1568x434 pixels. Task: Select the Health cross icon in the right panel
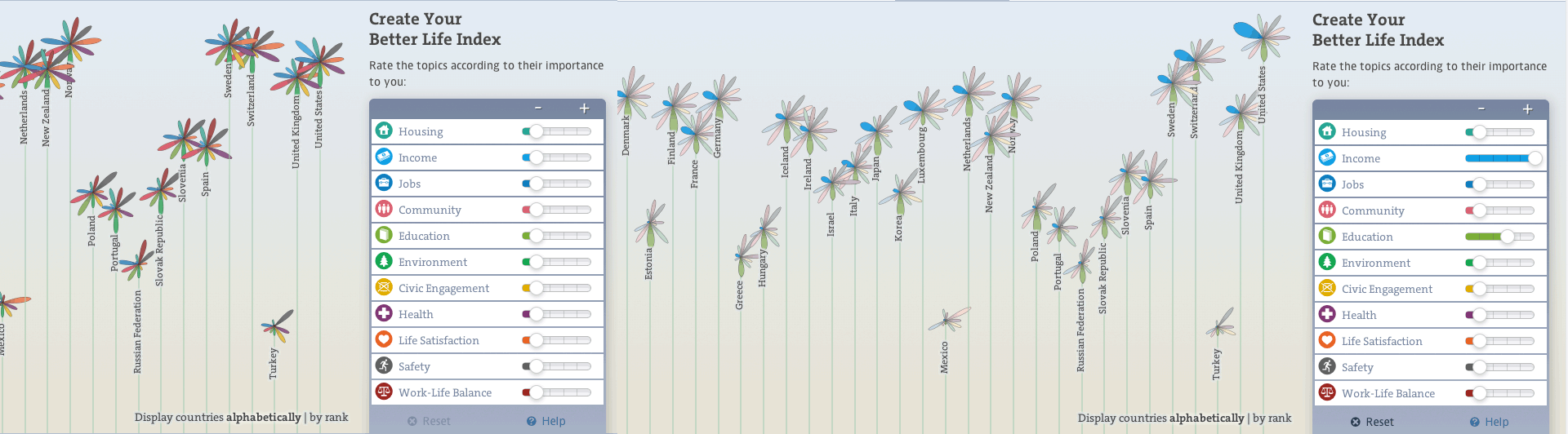click(1327, 314)
